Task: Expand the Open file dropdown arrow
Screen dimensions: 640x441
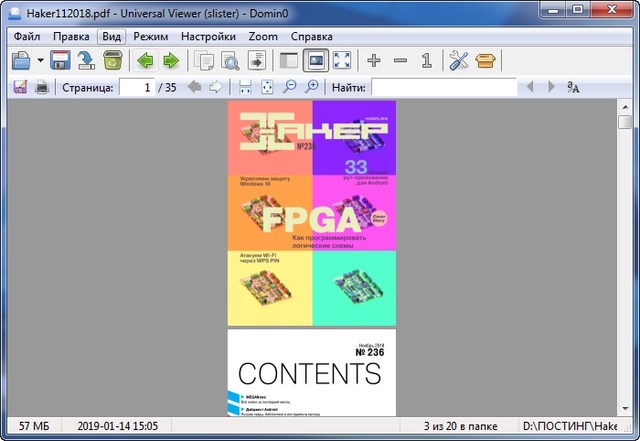Action: coord(40,61)
